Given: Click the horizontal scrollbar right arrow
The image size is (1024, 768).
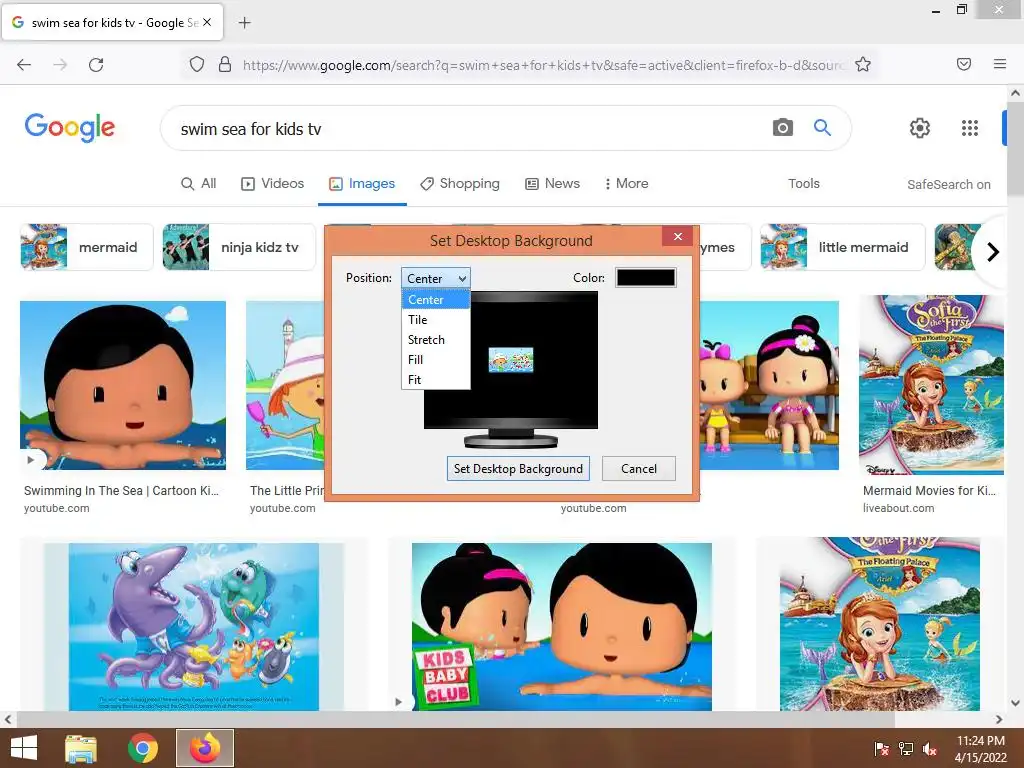Looking at the screenshot, I should coord(999,719).
